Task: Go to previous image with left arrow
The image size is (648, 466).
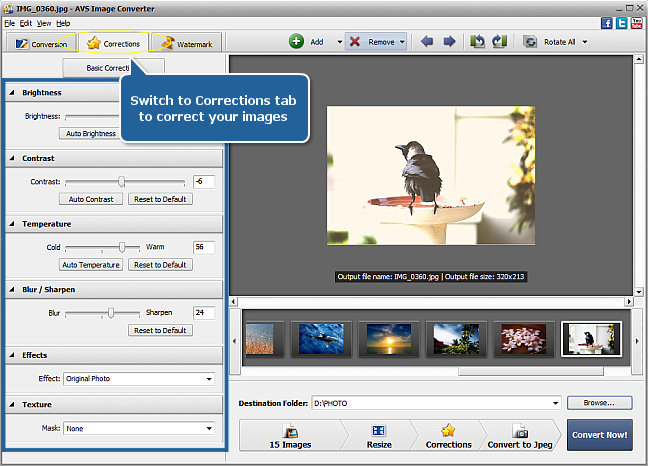Action: 427,41
